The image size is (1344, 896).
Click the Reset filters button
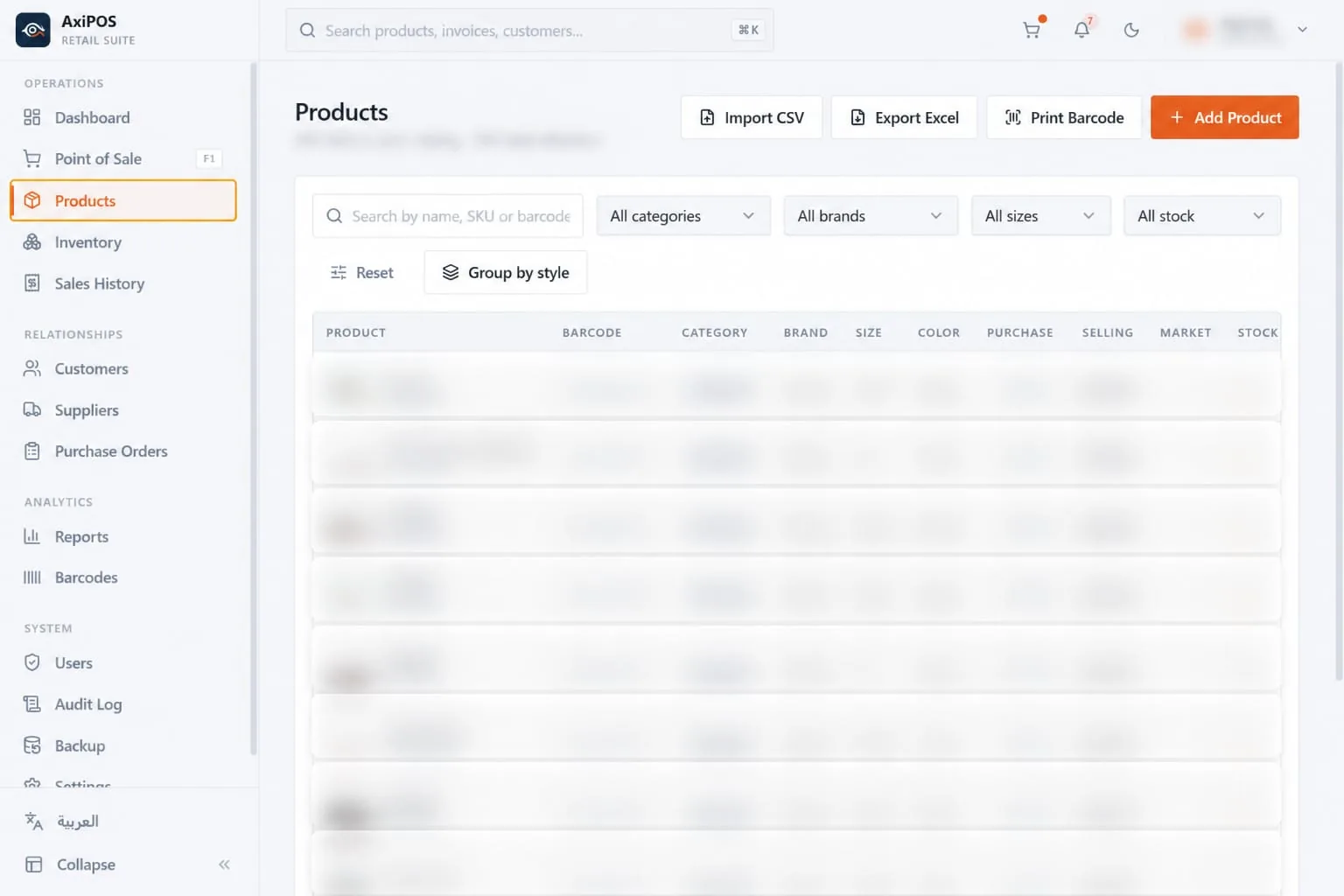361,273
